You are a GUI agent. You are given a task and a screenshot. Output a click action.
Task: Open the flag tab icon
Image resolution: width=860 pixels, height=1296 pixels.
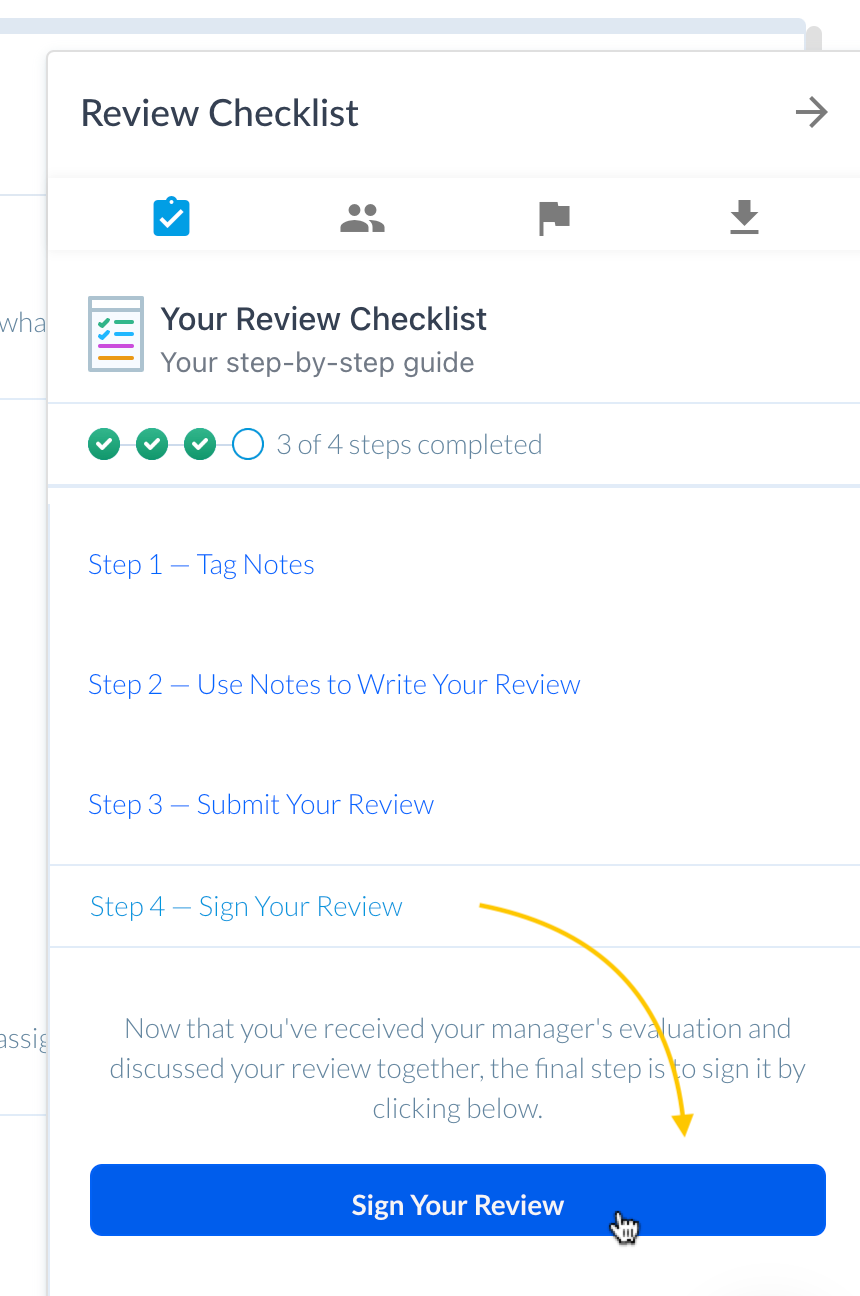click(x=554, y=217)
